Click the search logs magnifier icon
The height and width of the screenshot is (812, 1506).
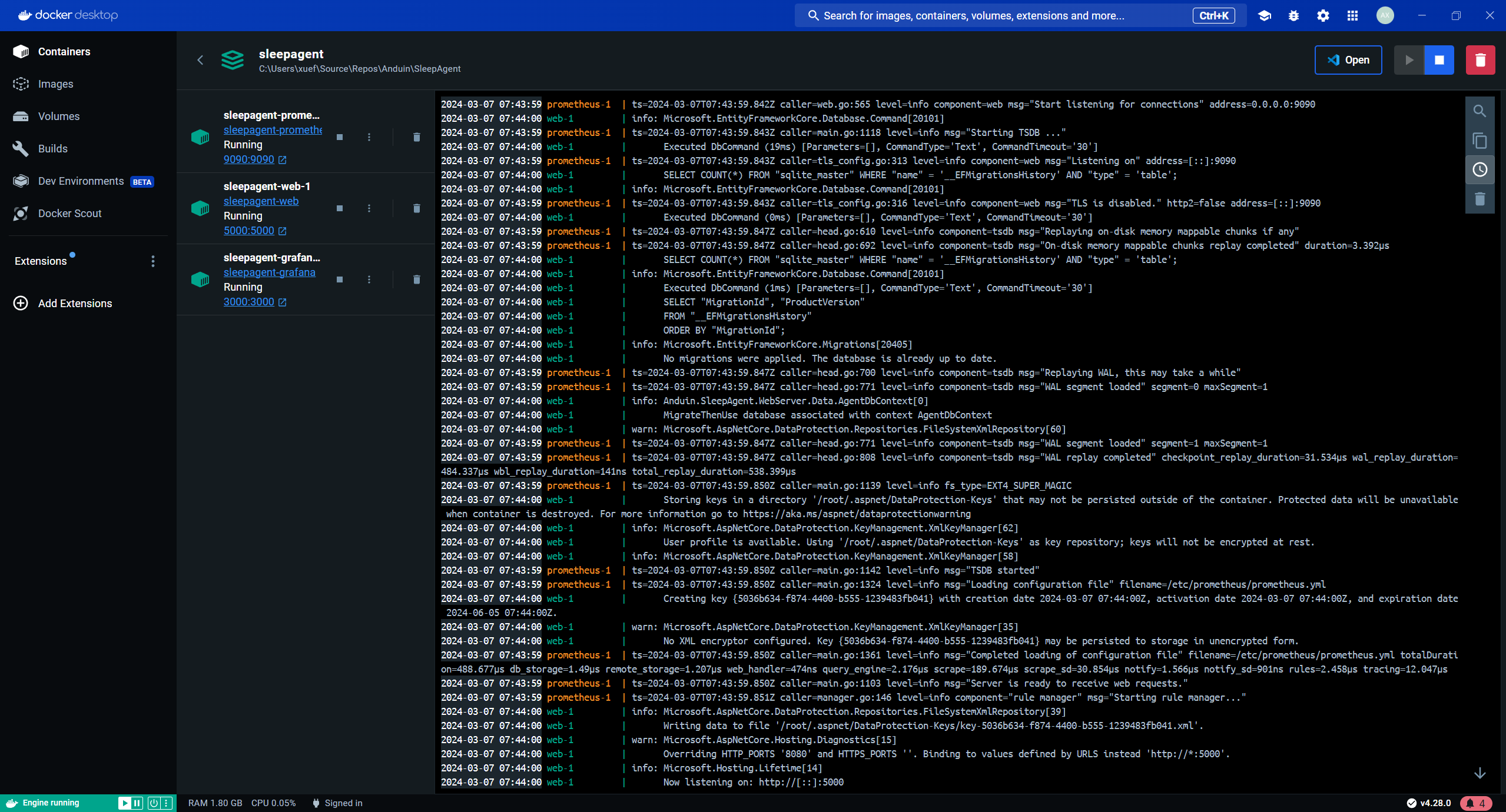click(x=1480, y=111)
